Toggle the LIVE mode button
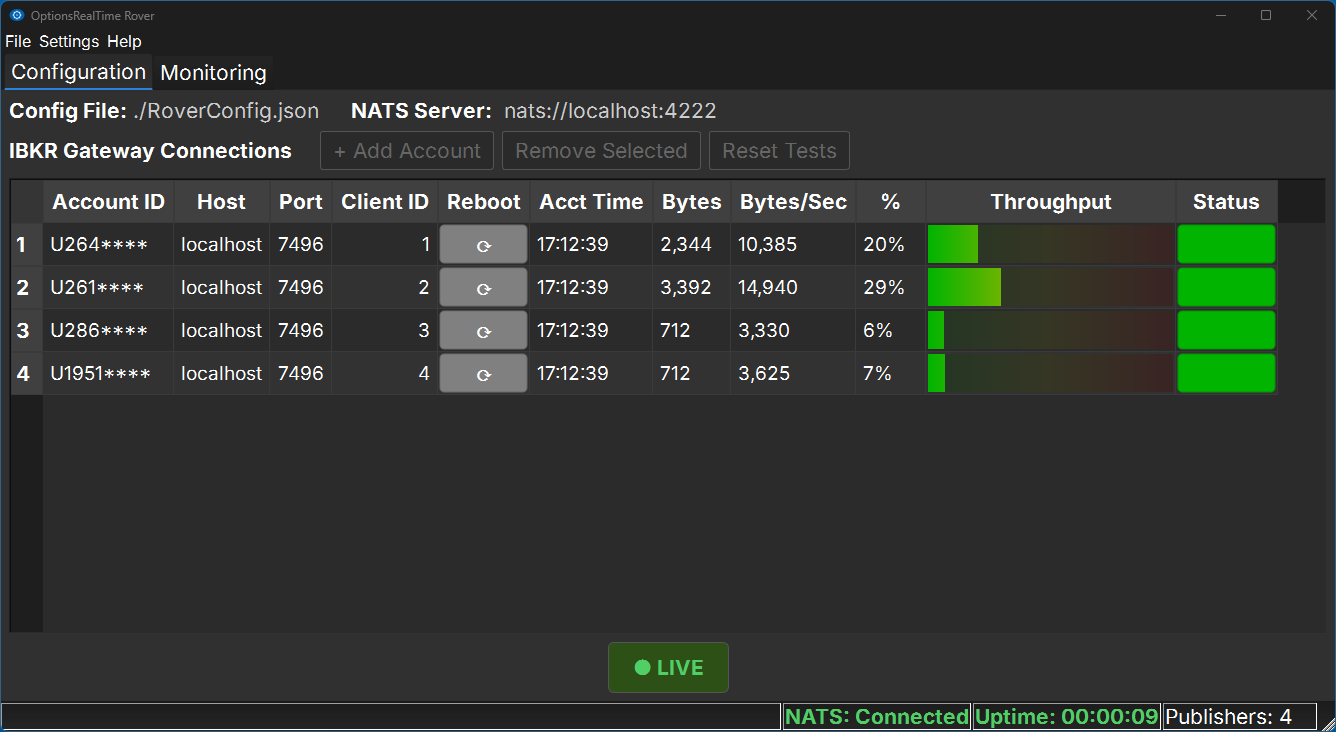This screenshot has width=1336, height=732. (668, 668)
